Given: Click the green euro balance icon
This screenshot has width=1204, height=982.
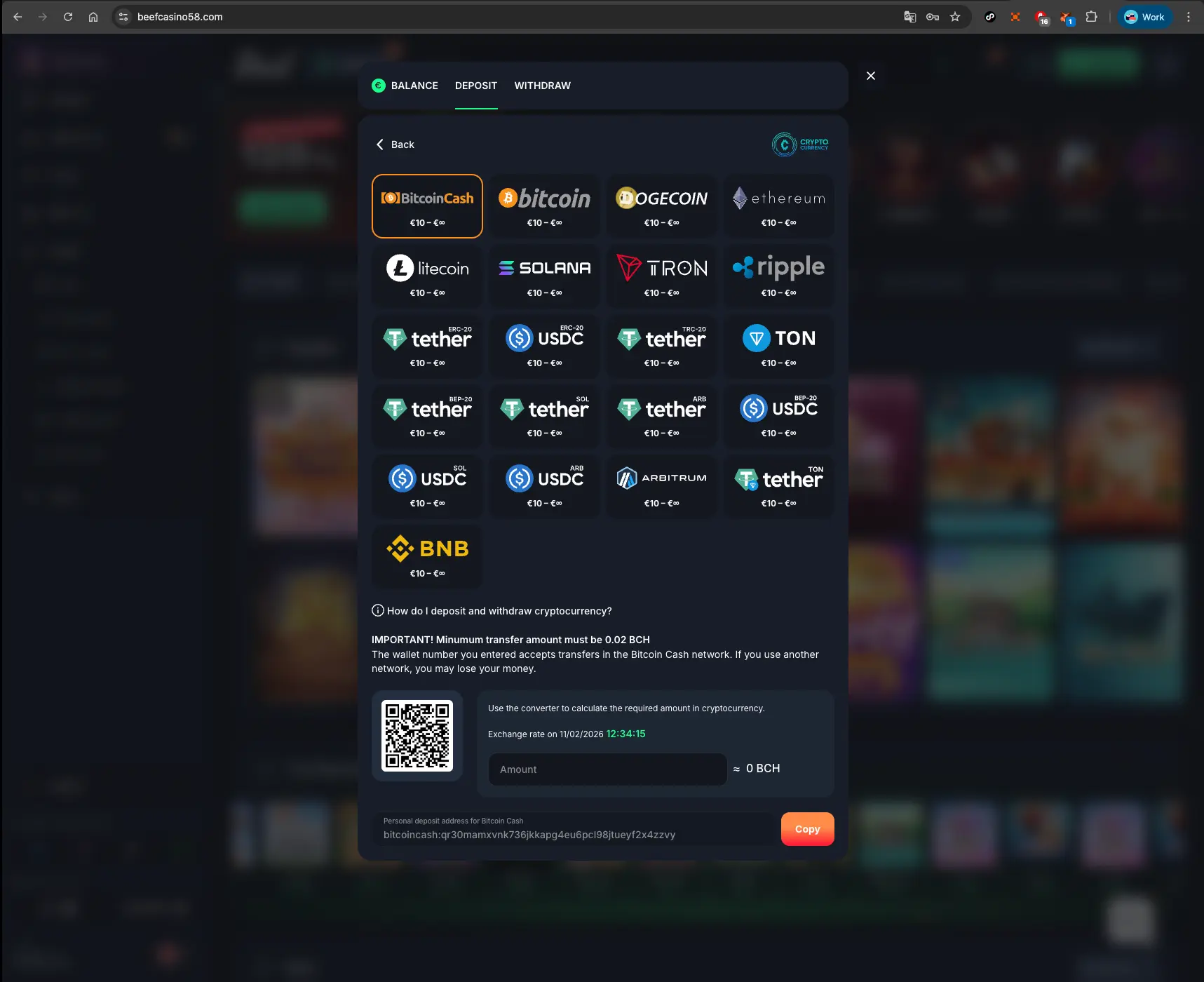Looking at the screenshot, I should (379, 86).
